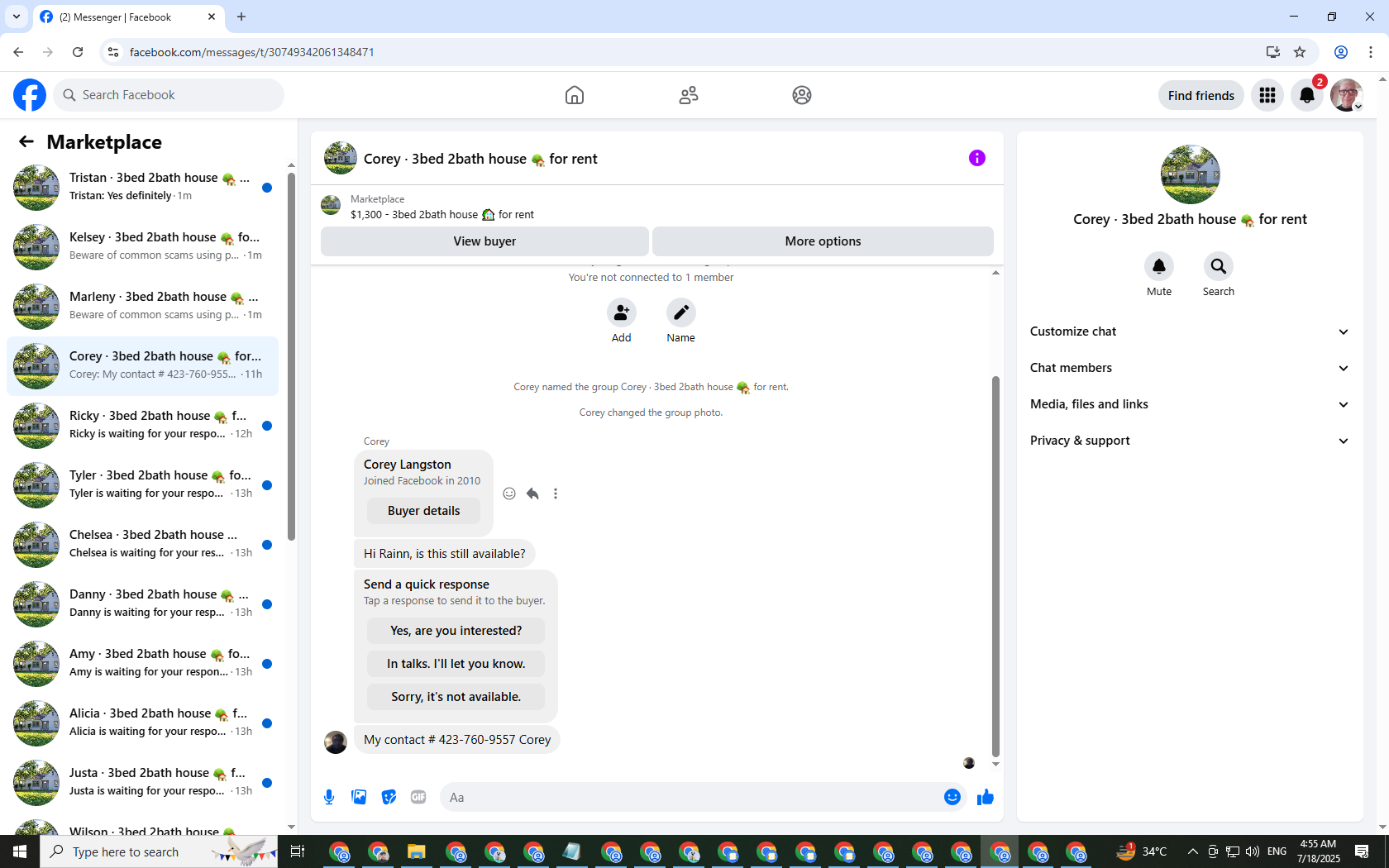Open the Friends icon in top navigation
This screenshot has height=868, width=1389.
[689, 95]
